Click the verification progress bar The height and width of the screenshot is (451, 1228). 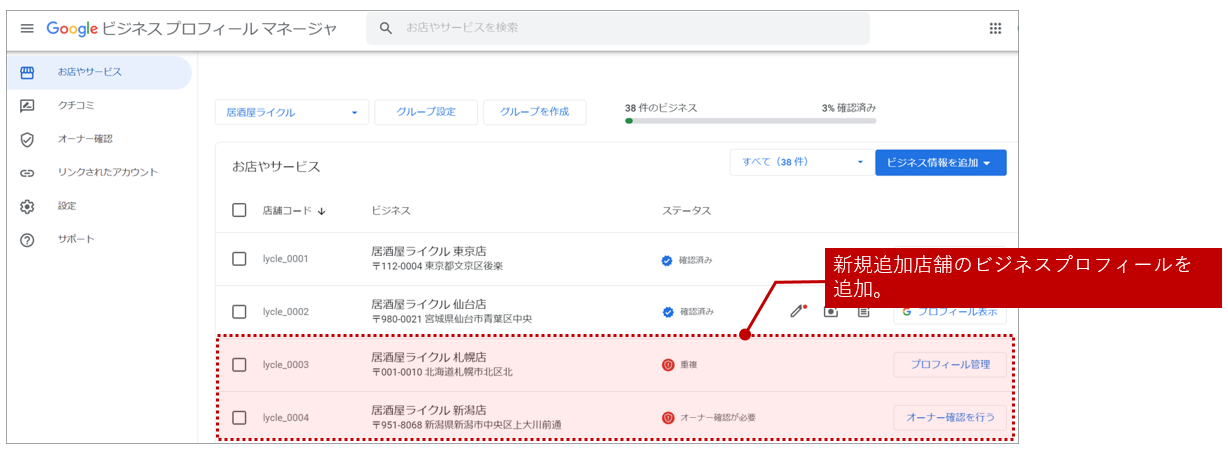(x=750, y=121)
